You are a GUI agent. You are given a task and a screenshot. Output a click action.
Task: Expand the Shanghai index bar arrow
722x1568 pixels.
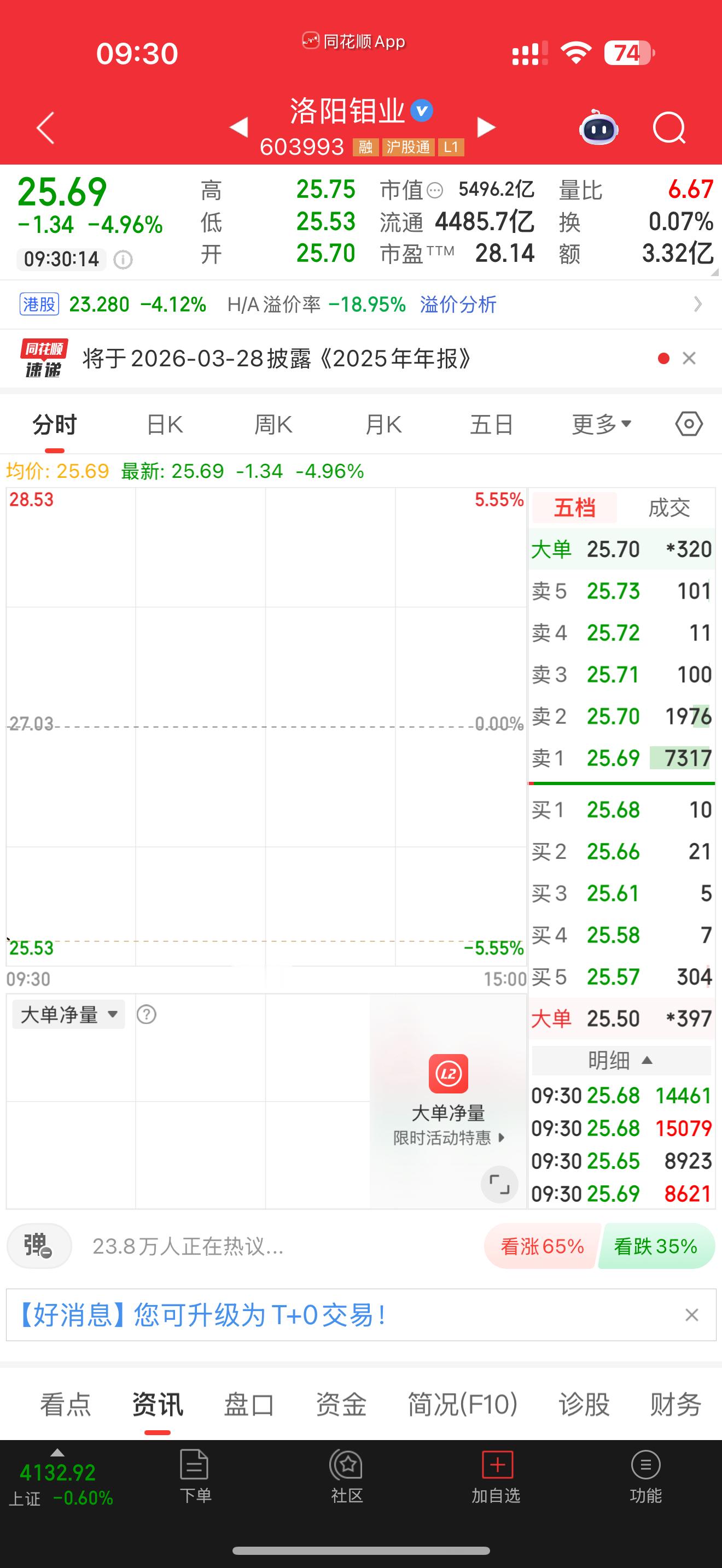(57, 1452)
